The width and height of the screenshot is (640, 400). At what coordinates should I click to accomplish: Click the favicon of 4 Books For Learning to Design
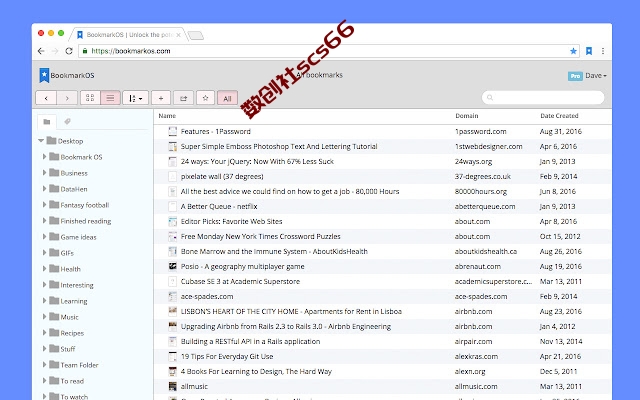[x=173, y=371]
